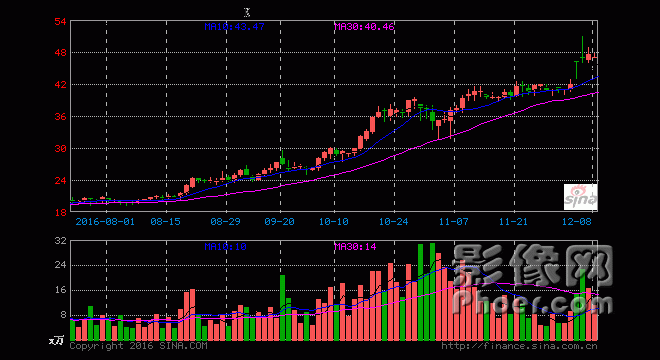Click the 09-20 date label
Screen dimensions: 660x360
pyautogui.click(x=279, y=221)
